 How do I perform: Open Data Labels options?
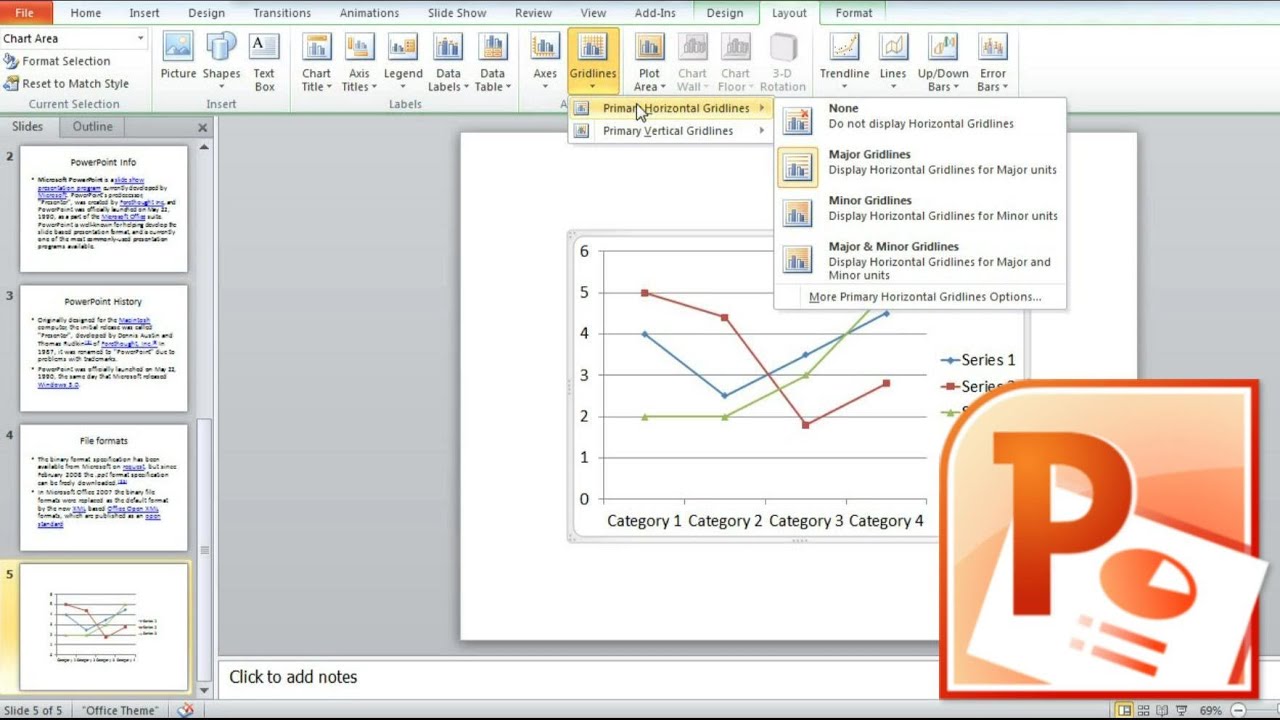point(447,60)
